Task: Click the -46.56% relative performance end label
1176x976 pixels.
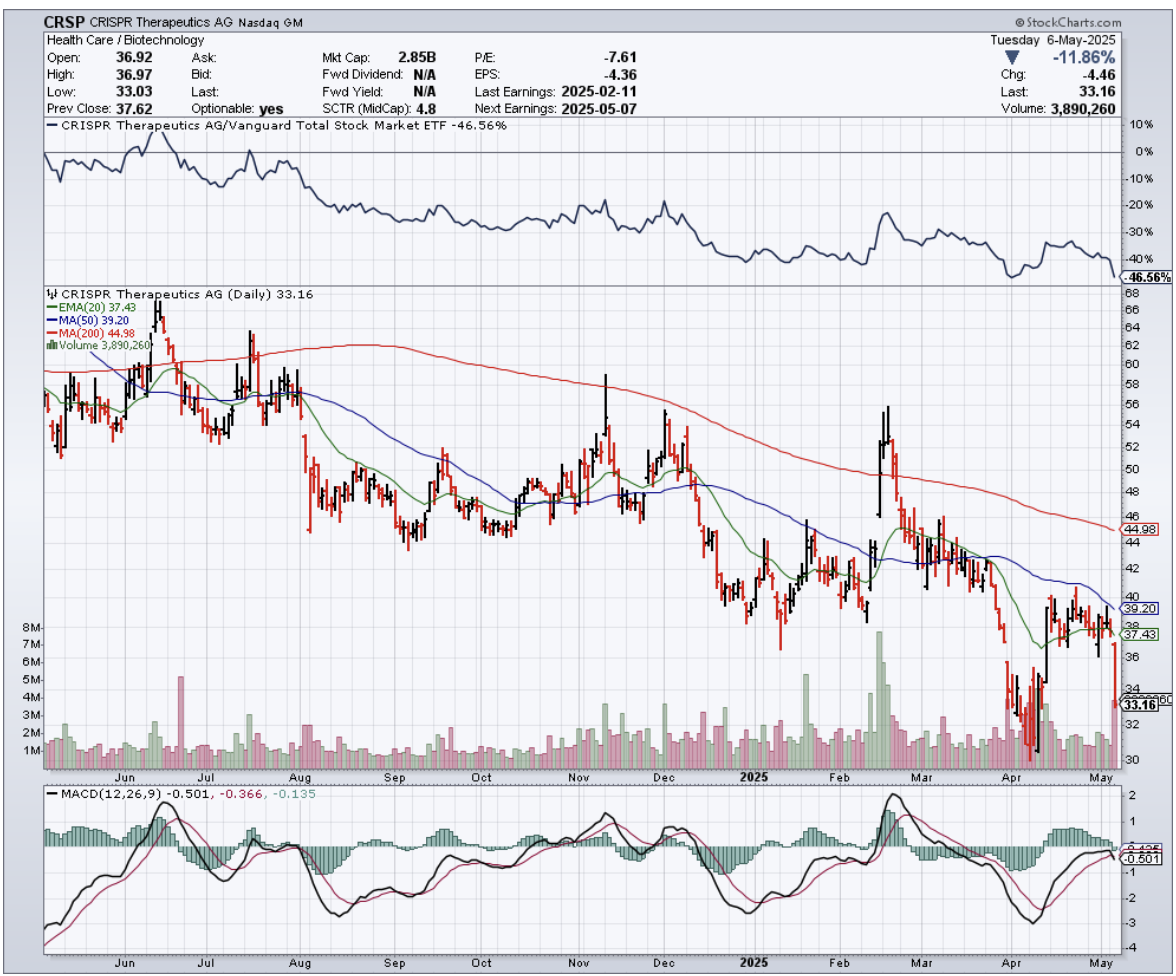Action: tap(1146, 277)
